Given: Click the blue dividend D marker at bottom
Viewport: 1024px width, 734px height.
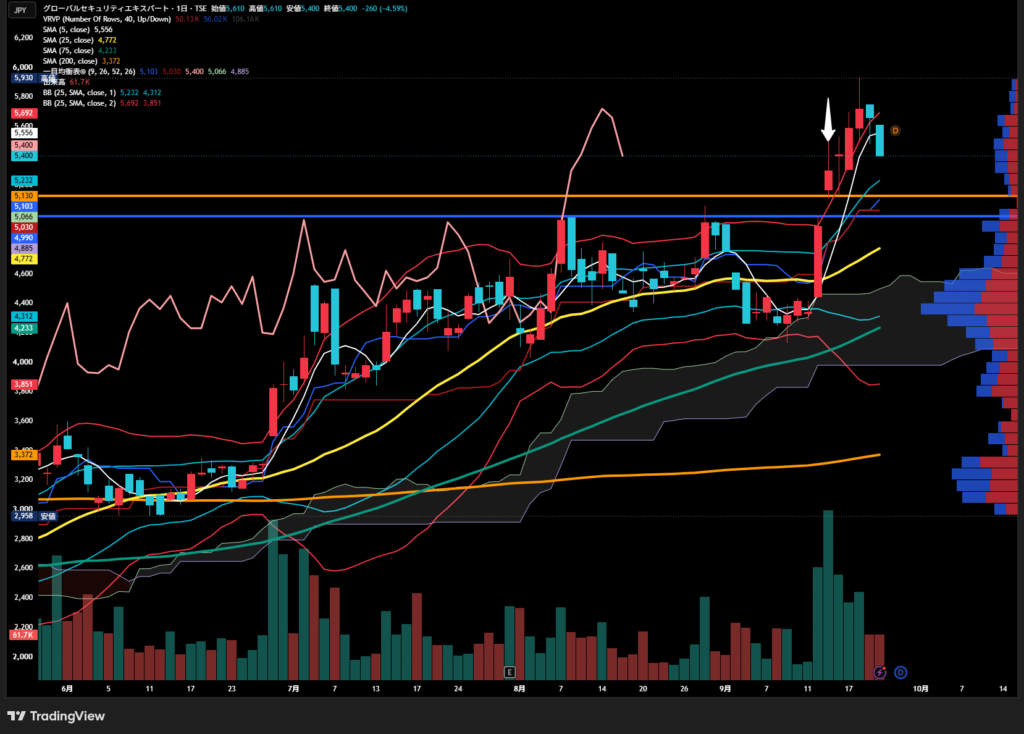Looking at the screenshot, I should [x=901, y=672].
